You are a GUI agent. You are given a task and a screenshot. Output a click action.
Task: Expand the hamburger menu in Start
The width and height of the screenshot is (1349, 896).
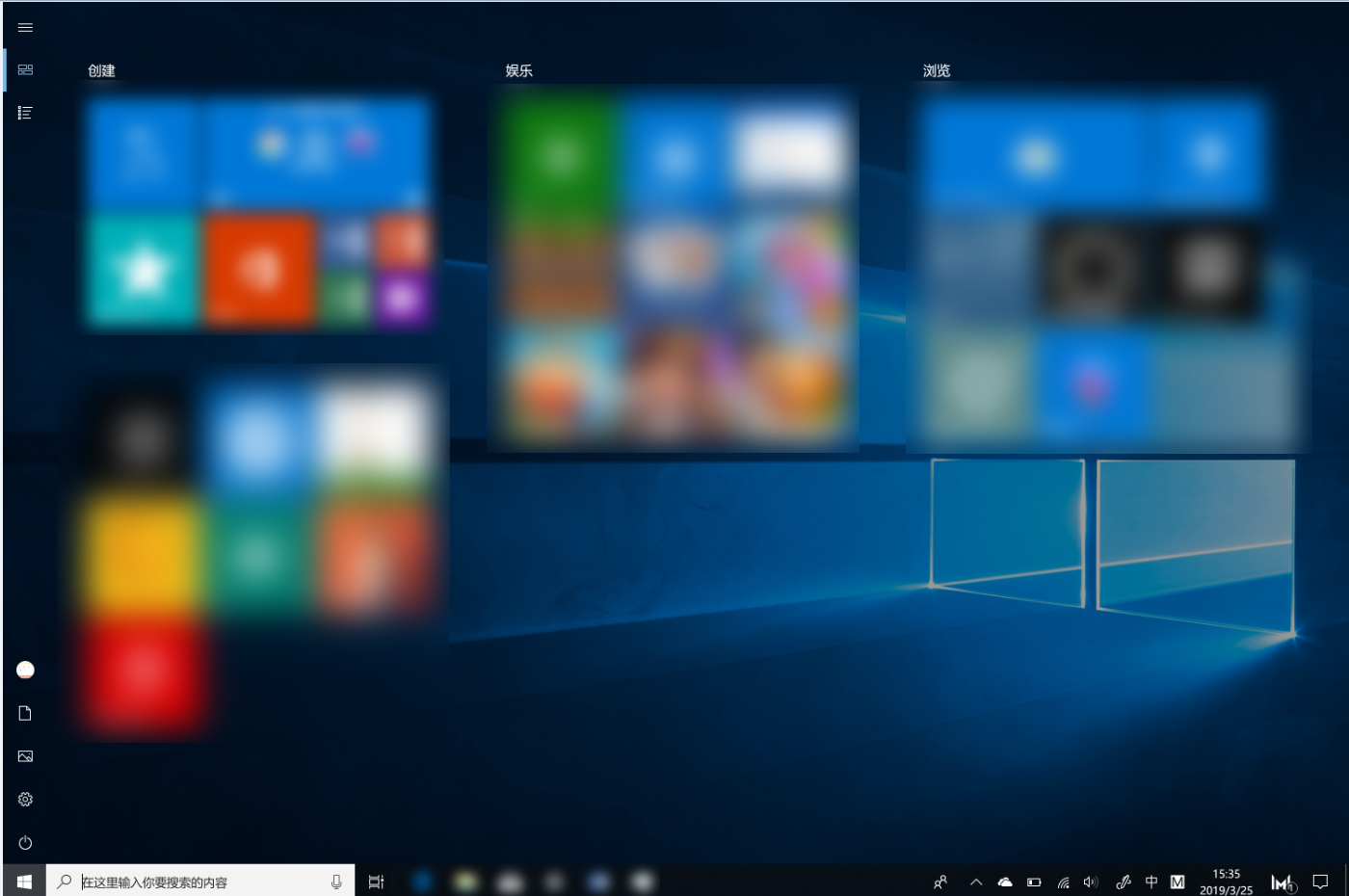[x=25, y=28]
